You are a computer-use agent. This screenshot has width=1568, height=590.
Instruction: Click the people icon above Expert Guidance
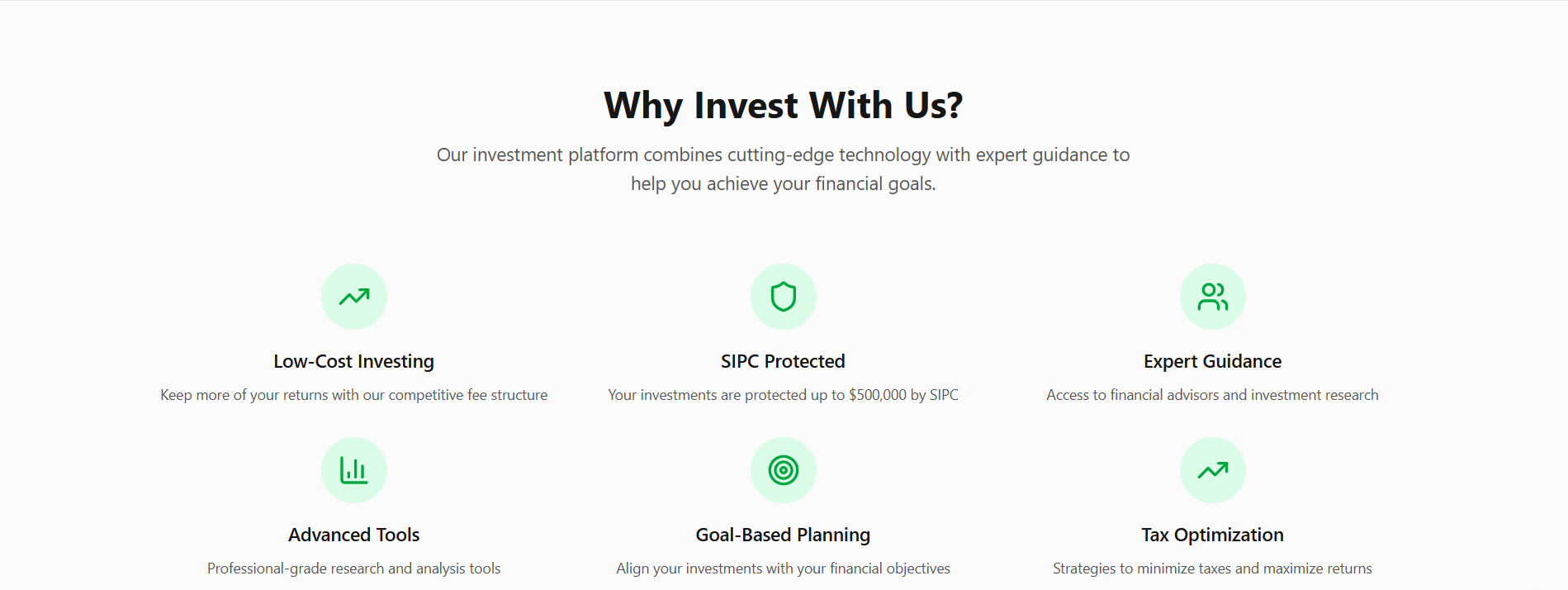click(x=1212, y=297)
